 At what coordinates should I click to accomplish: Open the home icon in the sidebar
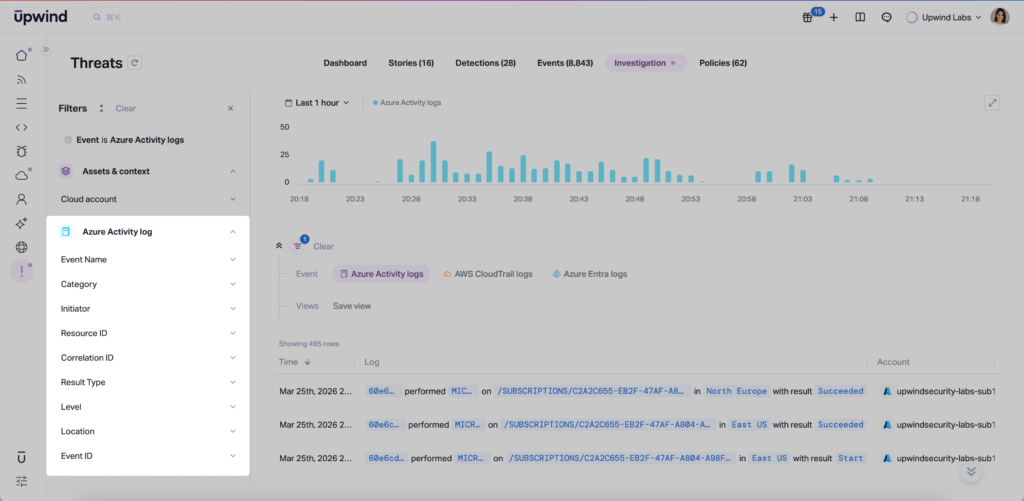click(22, 56)
